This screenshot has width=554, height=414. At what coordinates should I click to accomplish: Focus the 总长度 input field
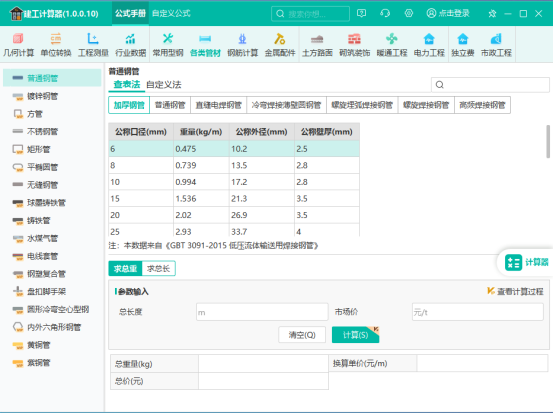(262, 312)
